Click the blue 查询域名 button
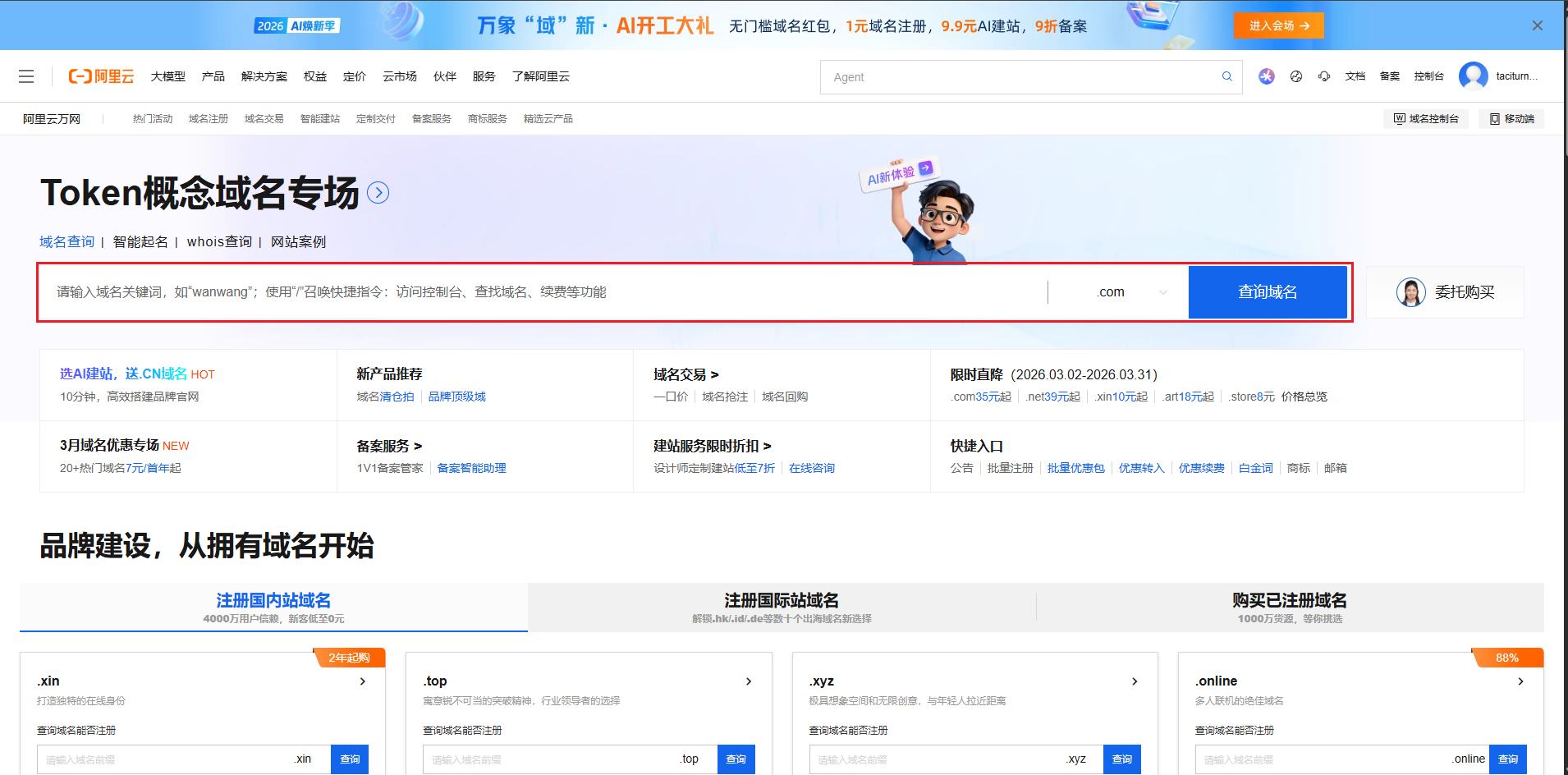Viewport: 1568px width, 775px height. (x=1267, y=292)
